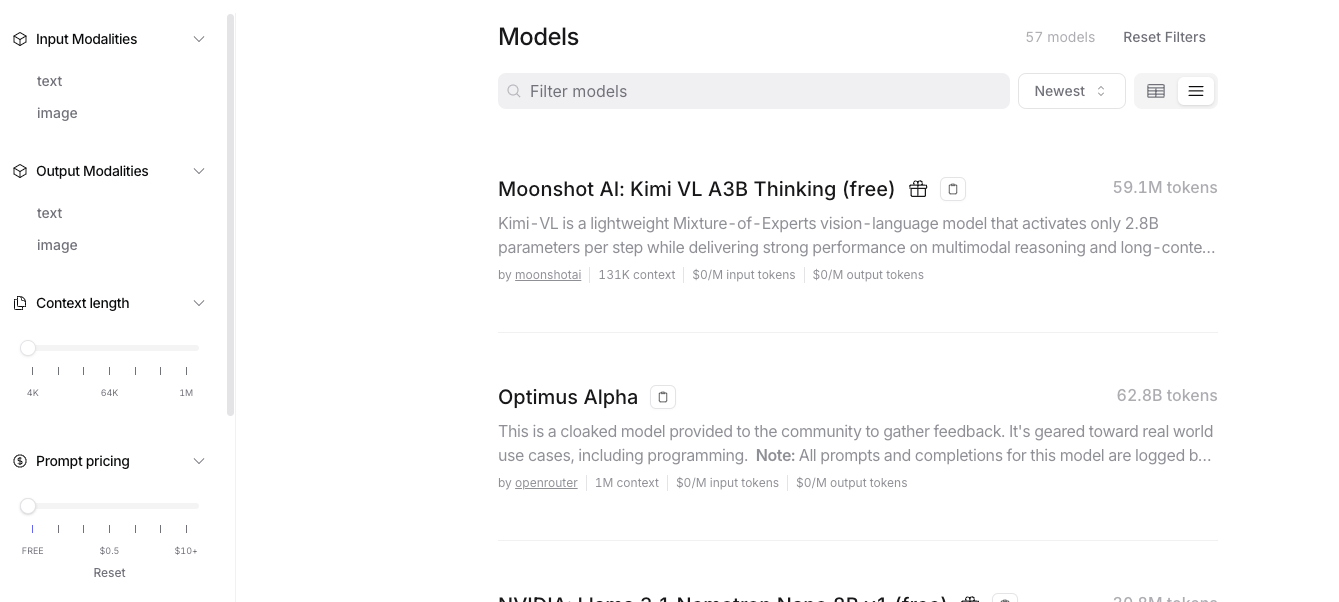Image resolution: width=1339 pixels, height=602 pixels.
Task: Copy Optimus Alpha model ID clipboard icon
Action: (663, 397)
